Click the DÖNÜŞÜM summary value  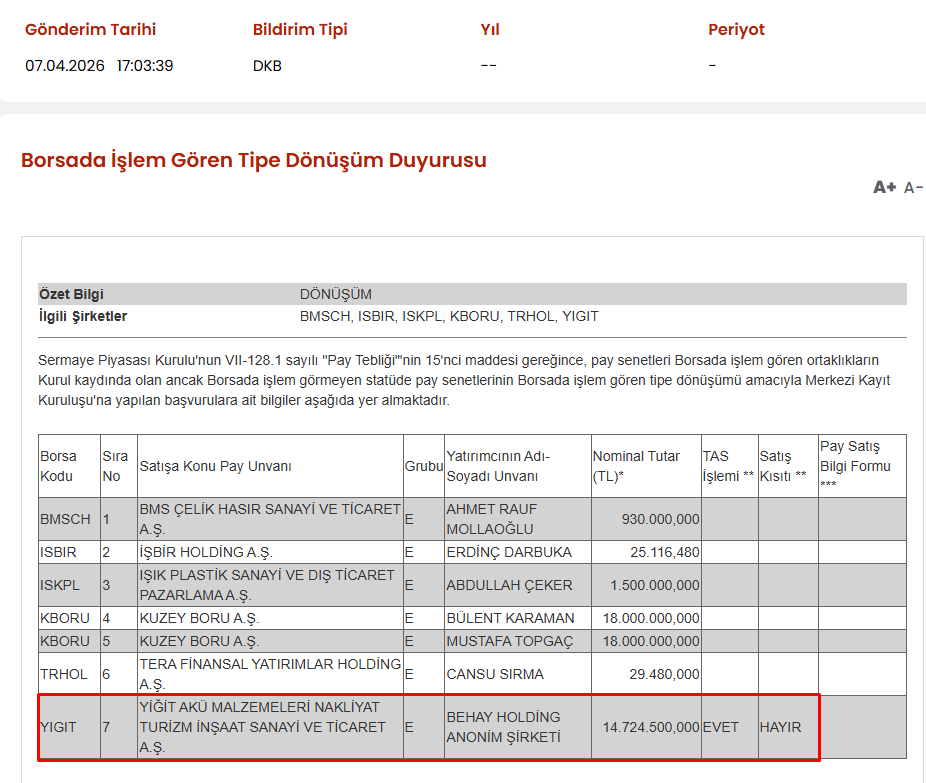(335, 294)
